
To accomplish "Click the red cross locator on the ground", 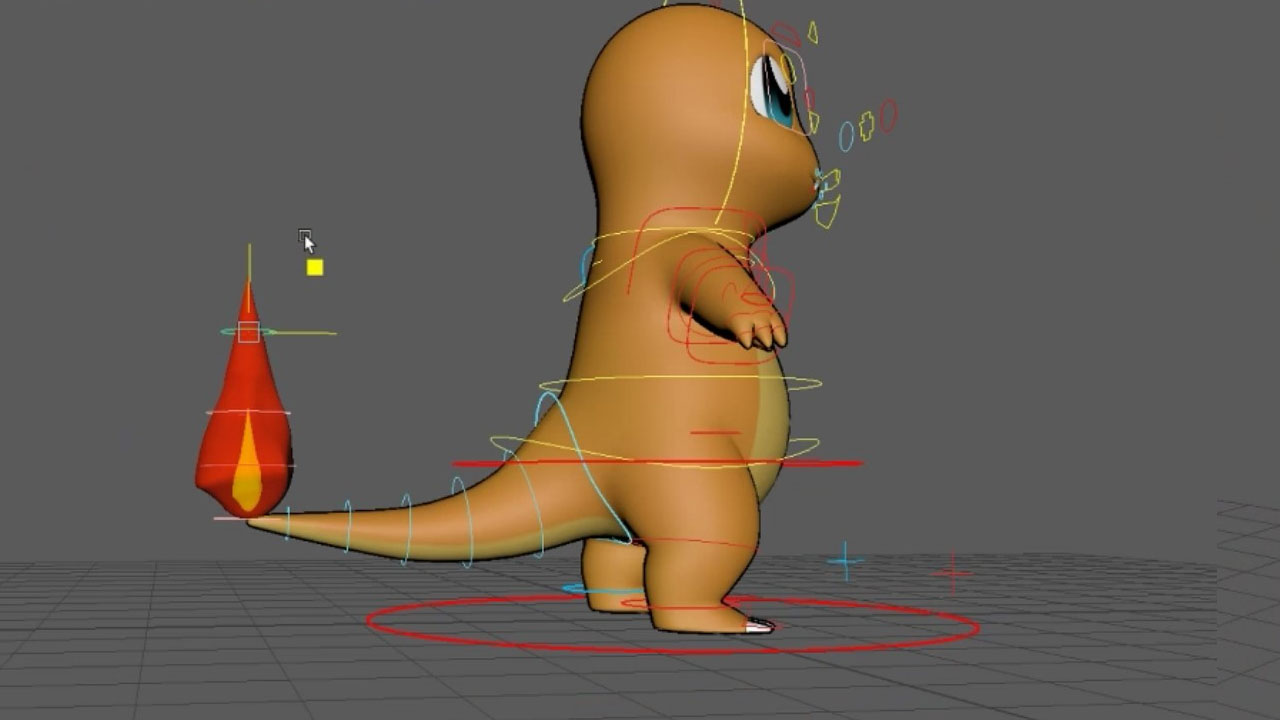I will tap(951, 574).
